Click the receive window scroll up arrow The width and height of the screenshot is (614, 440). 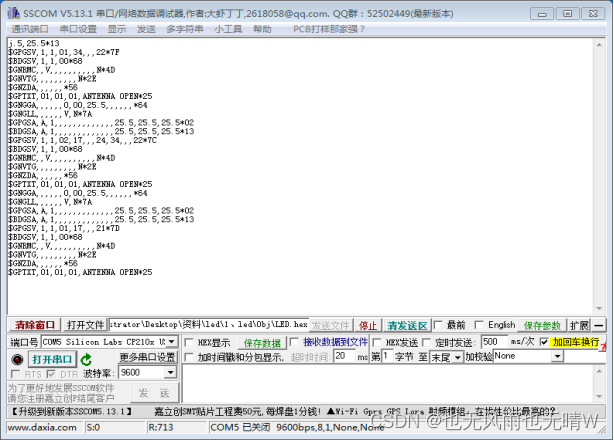pos(599,45)
